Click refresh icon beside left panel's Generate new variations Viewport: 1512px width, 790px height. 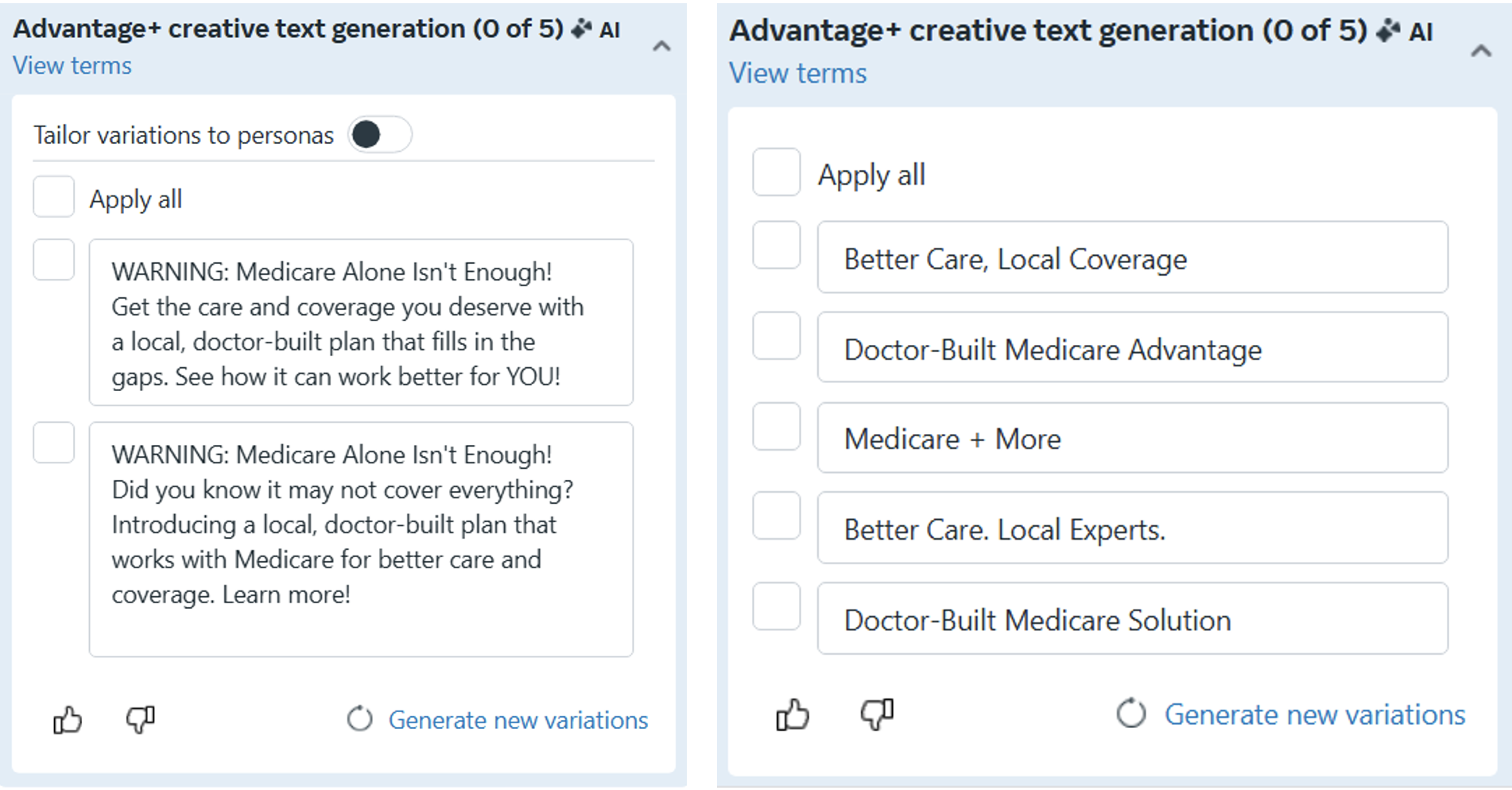pyautogui.click(x=359, y=719)
